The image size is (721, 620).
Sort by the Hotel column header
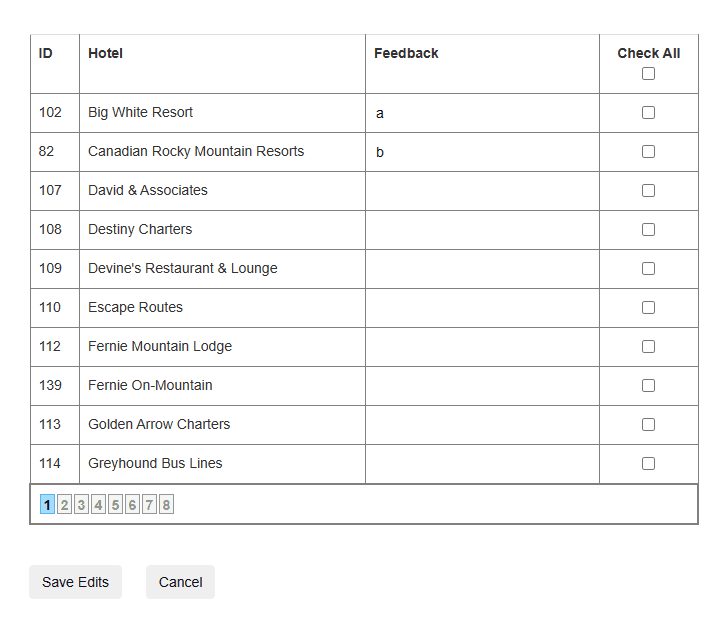(x=106, y=53)
